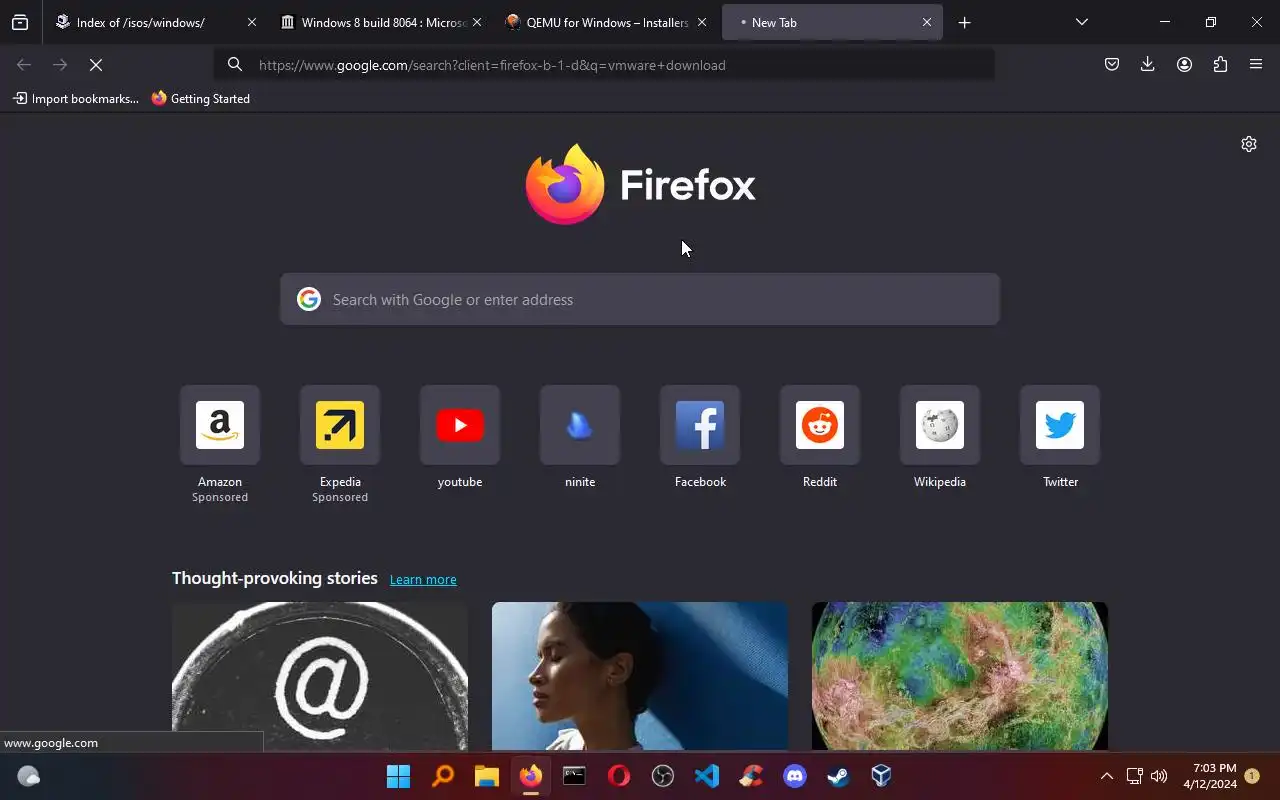
Task: Select the New Tab tab
Action: coord(832,22)
